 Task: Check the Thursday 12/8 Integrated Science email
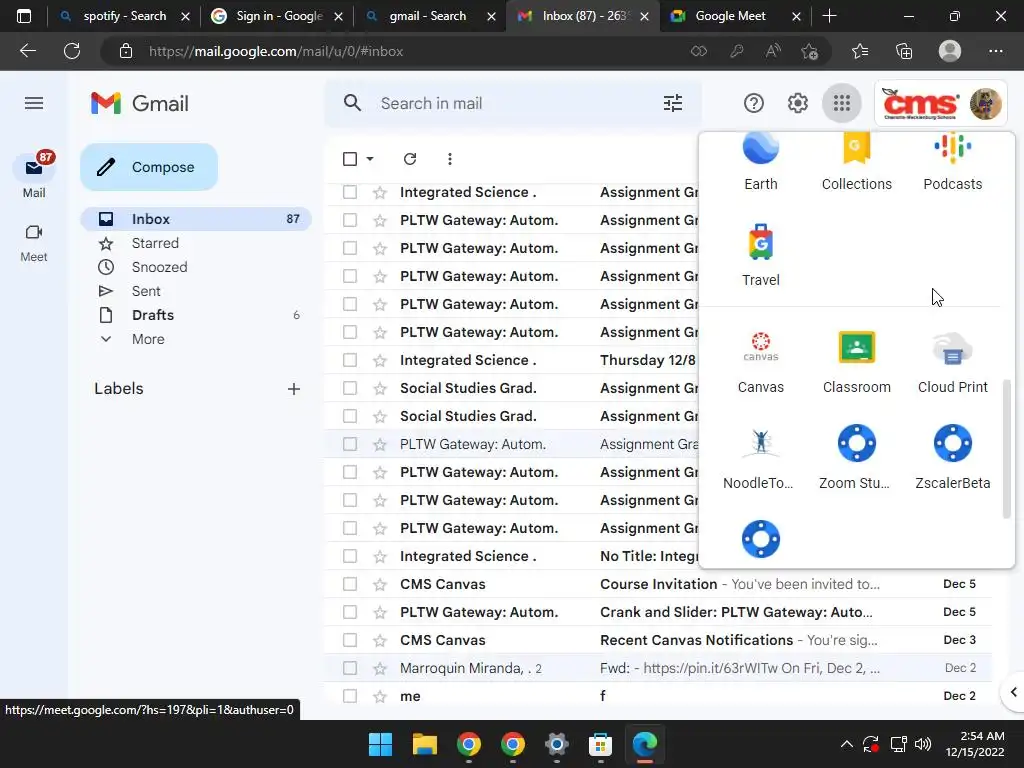[x=350, y=360]
